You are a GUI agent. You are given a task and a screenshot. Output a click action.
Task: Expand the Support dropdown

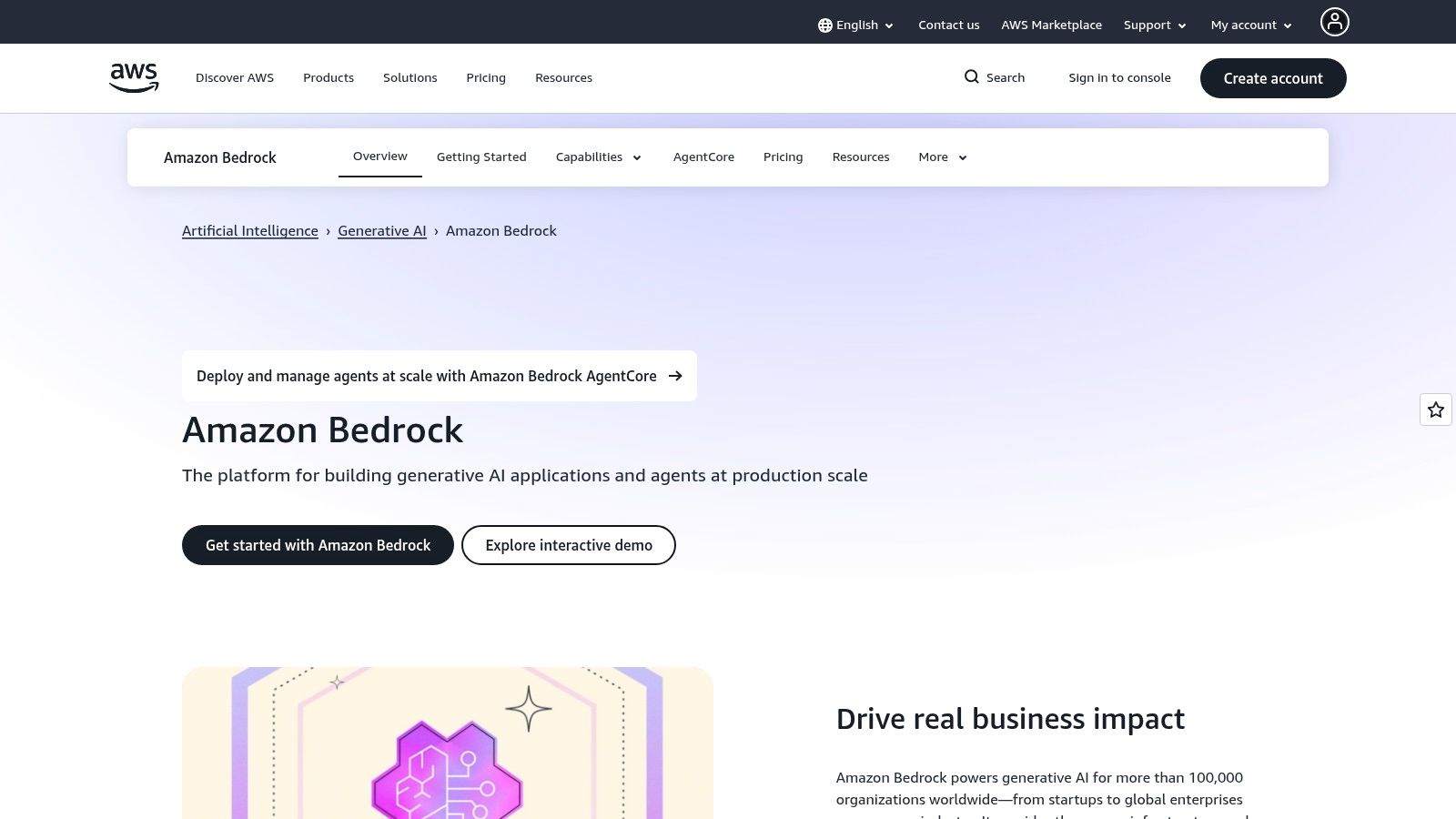click(1154, 25)
